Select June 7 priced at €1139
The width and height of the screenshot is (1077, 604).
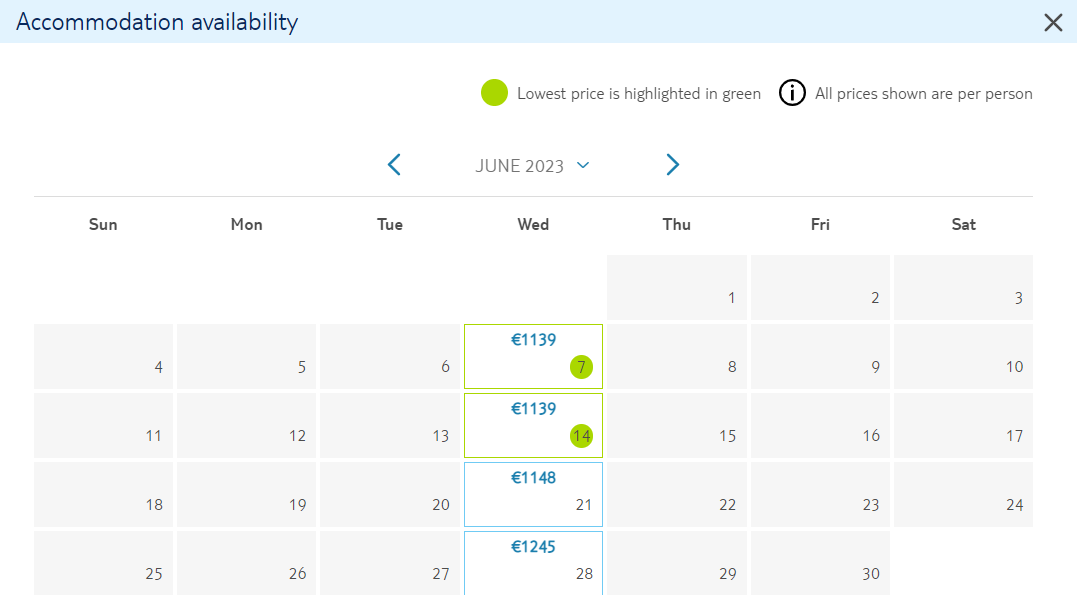[533, 357]
